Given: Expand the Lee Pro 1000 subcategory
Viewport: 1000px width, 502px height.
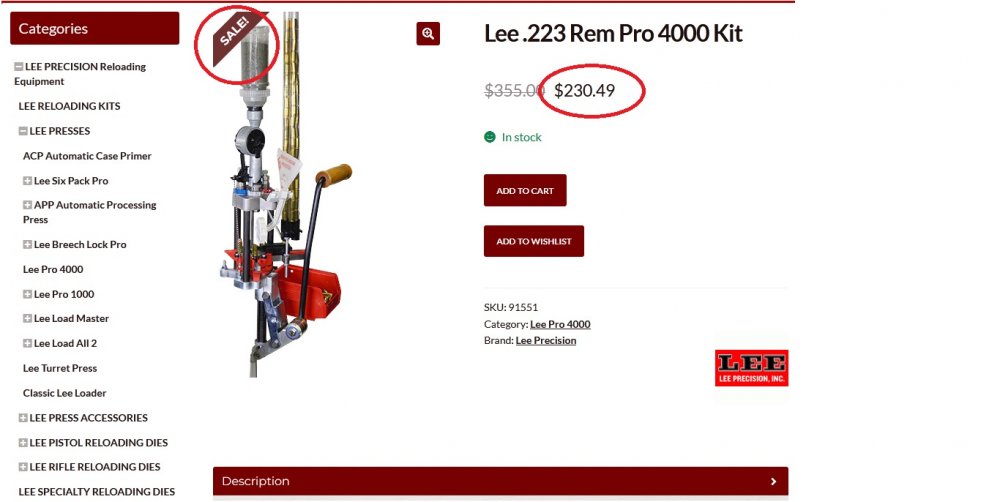Looking at the screenshot, I should (27, 294).
